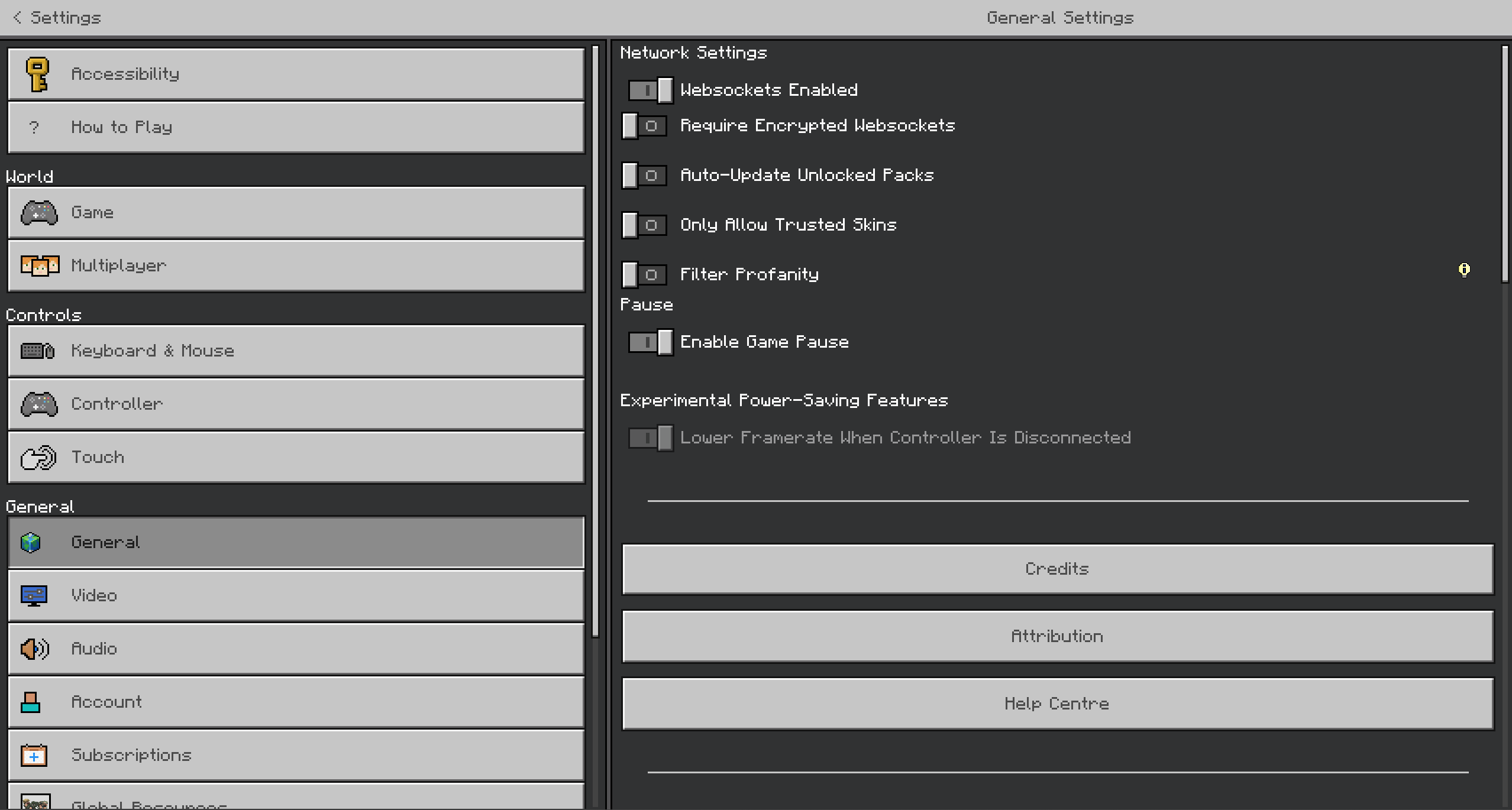Image resolution: width=1512 pixels, height=810 pixels.
Task: Click the Audio speaker icon
Action: click(x=33, y=648)
